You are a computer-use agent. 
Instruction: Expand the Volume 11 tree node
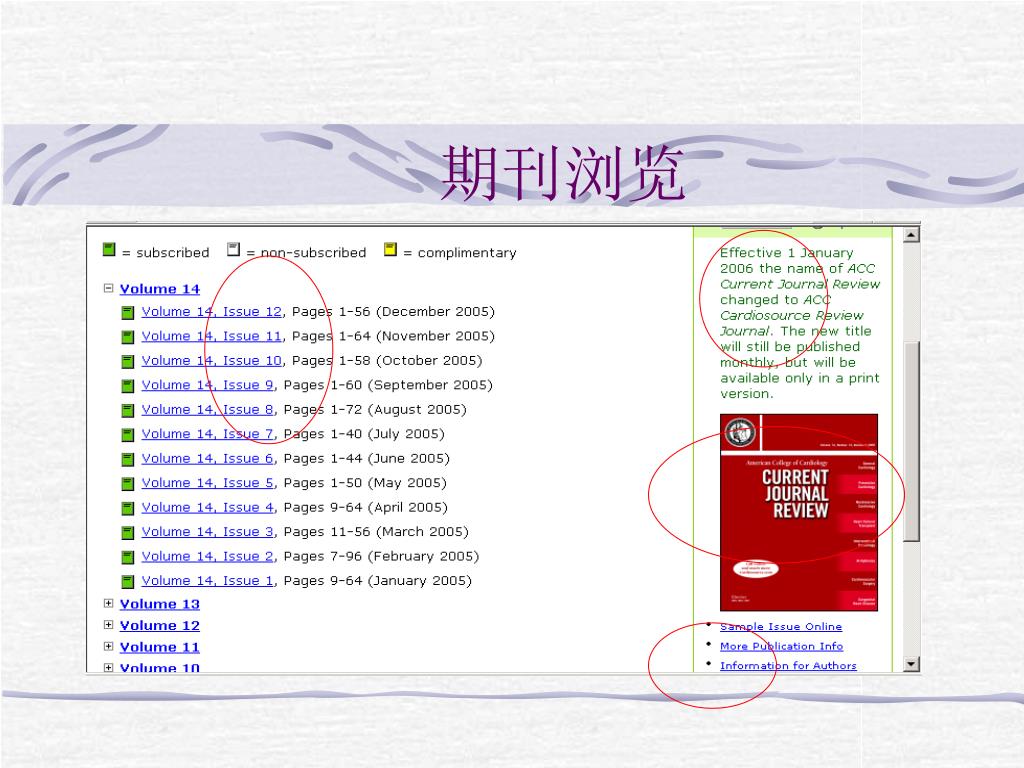[108, 647]
